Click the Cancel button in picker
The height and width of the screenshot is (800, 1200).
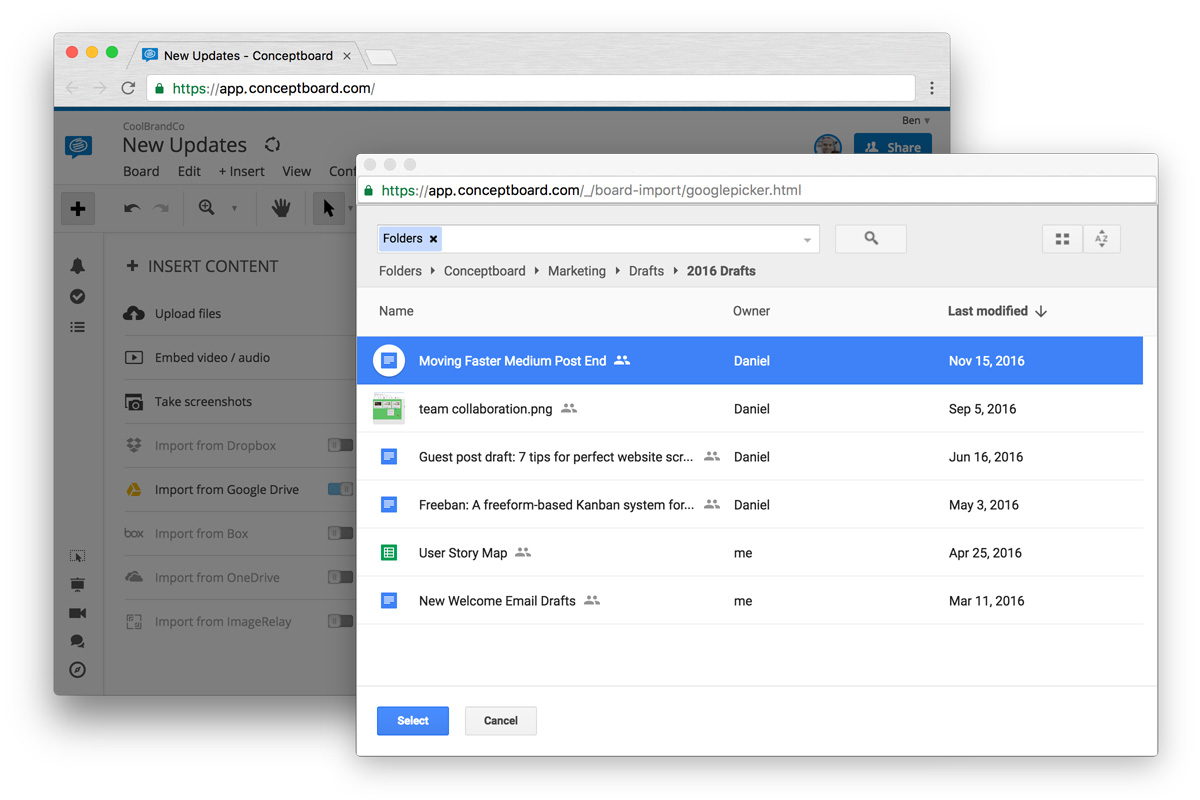(501, 721)
